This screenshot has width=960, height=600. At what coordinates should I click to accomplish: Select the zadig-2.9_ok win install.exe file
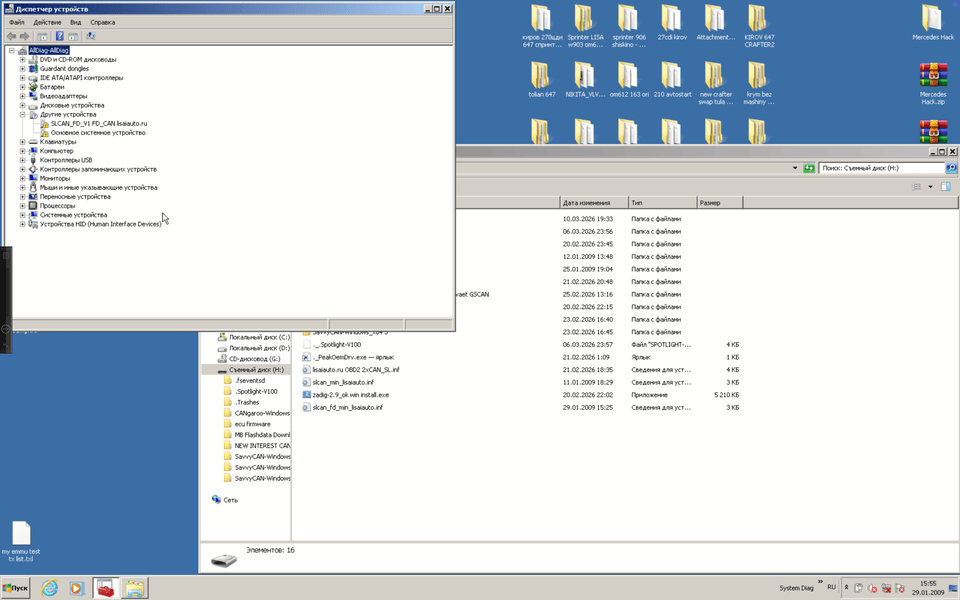(x=350, y=395)
